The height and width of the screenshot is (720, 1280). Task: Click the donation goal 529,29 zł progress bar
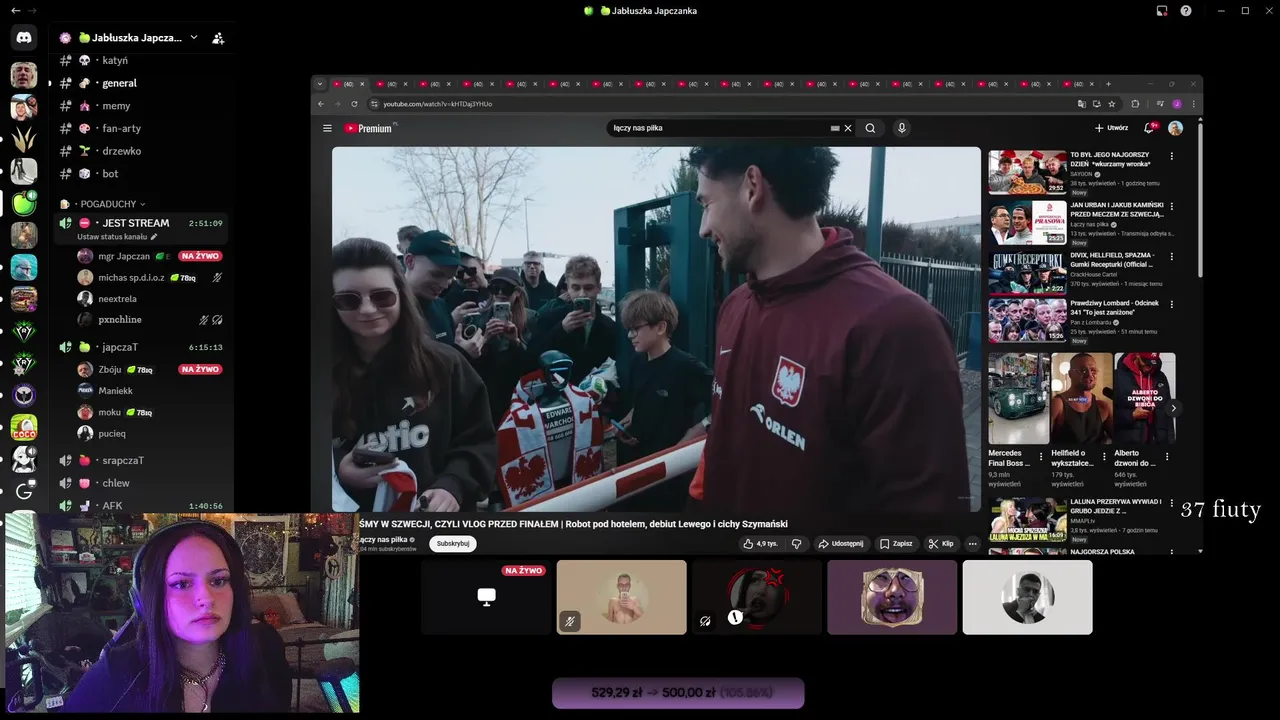tap(678, 692)
